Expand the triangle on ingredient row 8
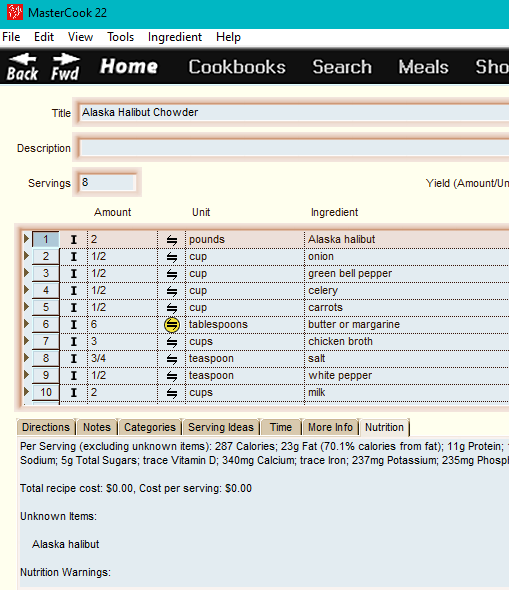509x590 pixels. [x=26, y=357]
